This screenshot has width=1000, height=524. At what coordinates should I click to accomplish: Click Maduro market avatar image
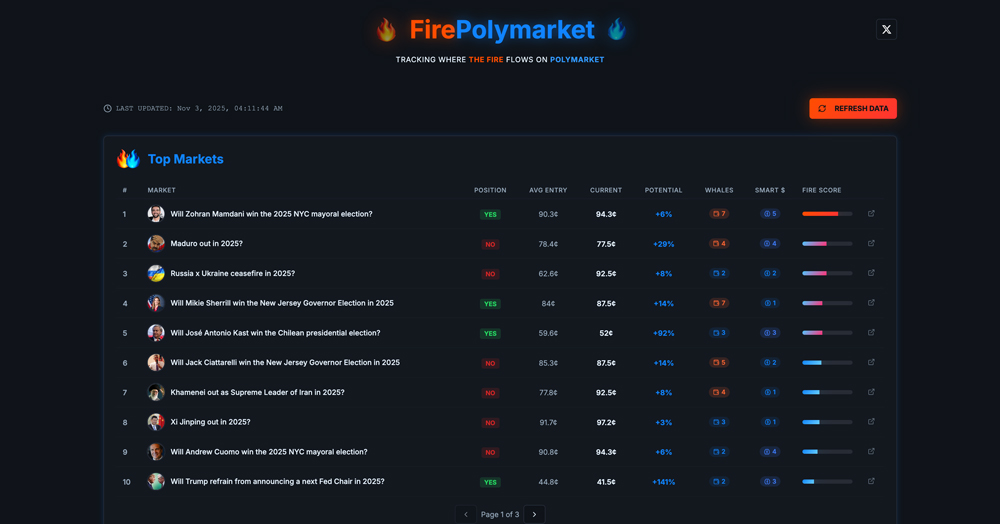click(156, 244)
